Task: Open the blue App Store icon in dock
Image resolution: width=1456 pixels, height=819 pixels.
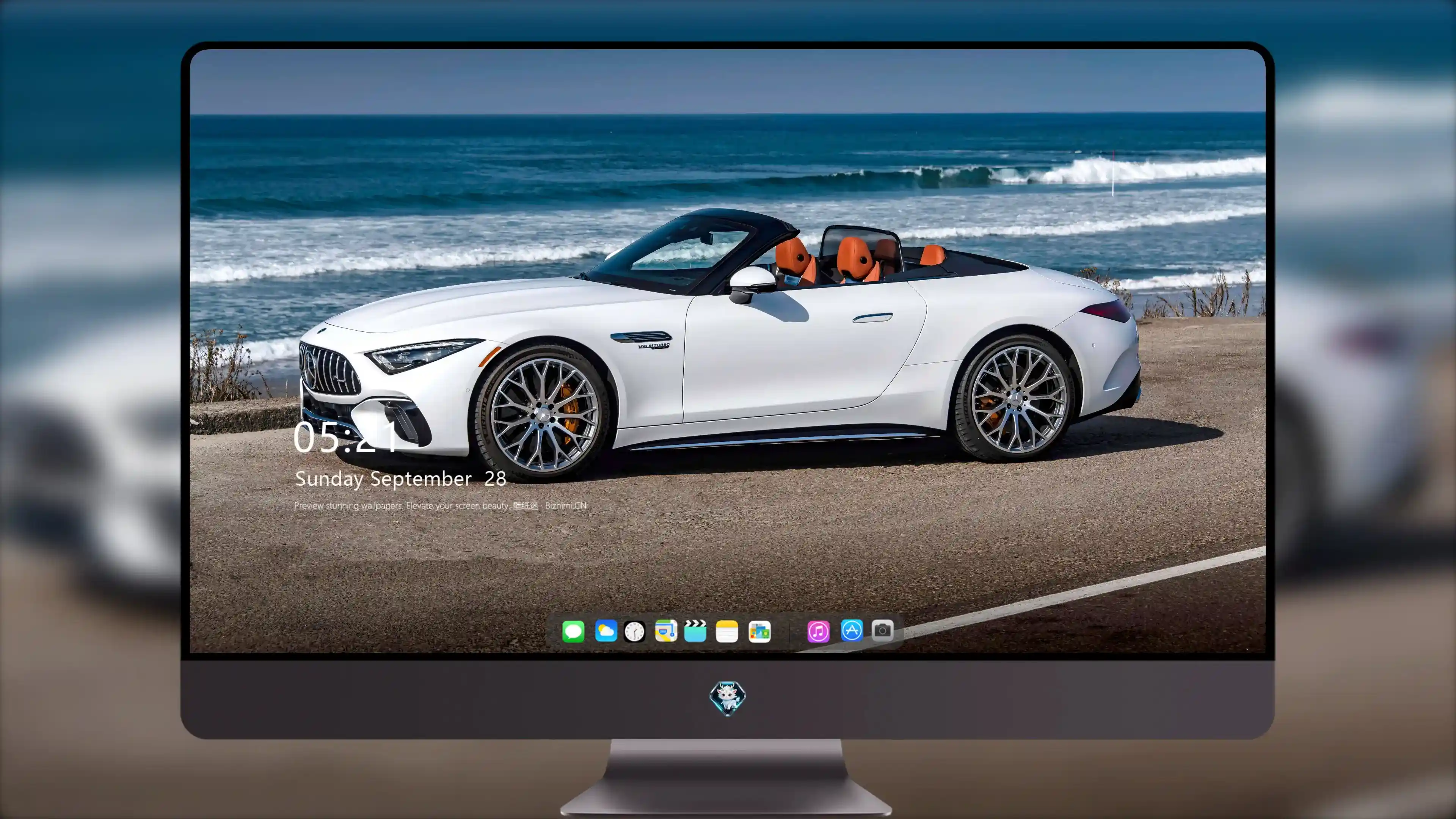Action: tap(852, 630)
